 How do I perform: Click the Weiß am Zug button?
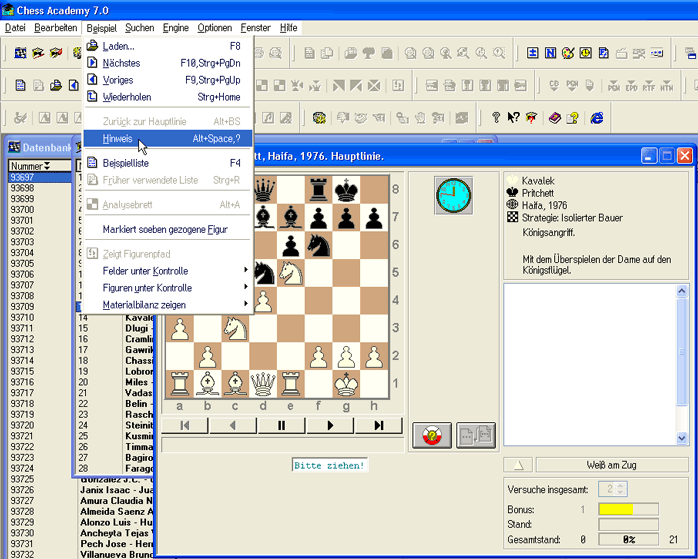pos(612,465)
